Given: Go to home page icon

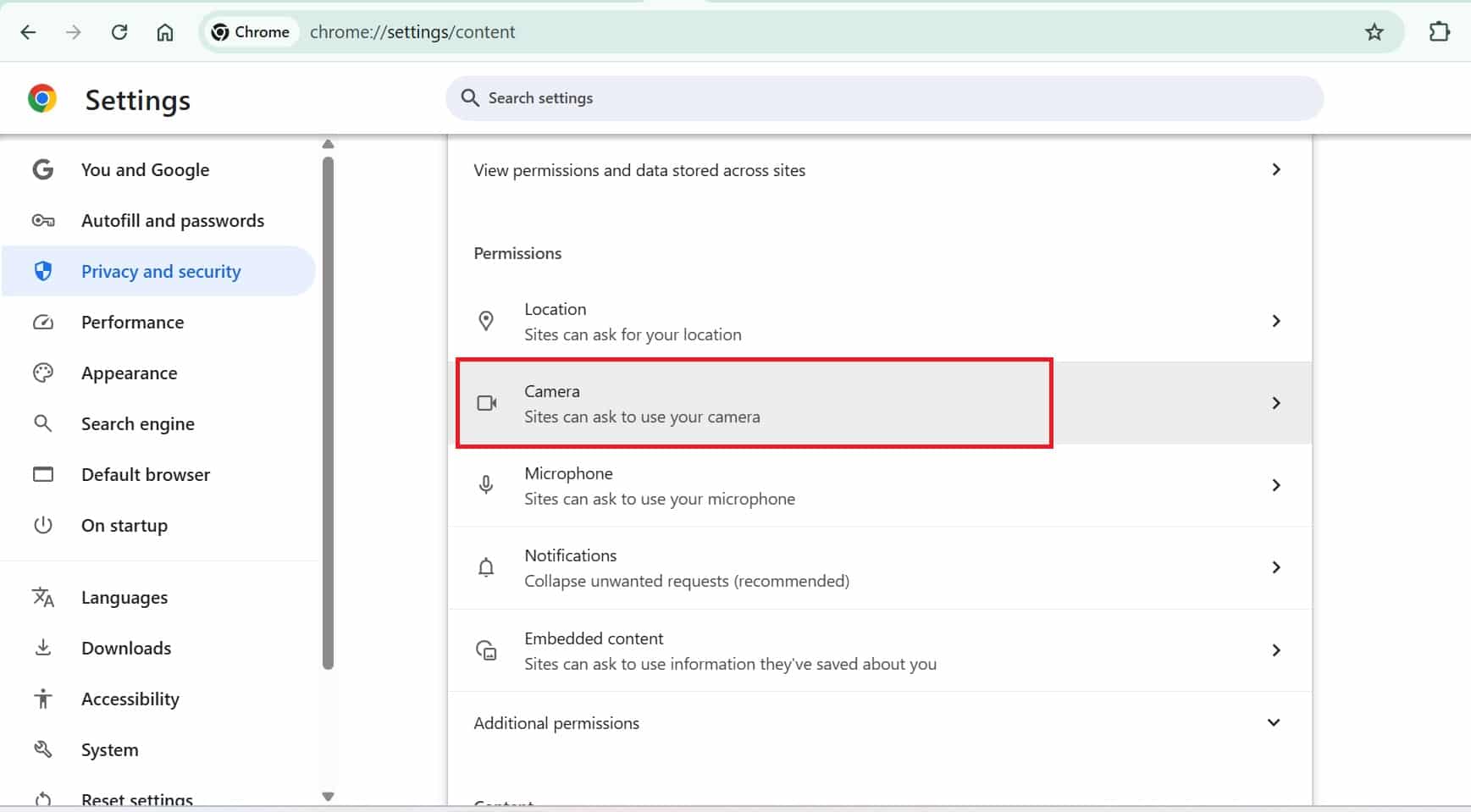Looking at the screenshot, I should click(x=165, y=32).
